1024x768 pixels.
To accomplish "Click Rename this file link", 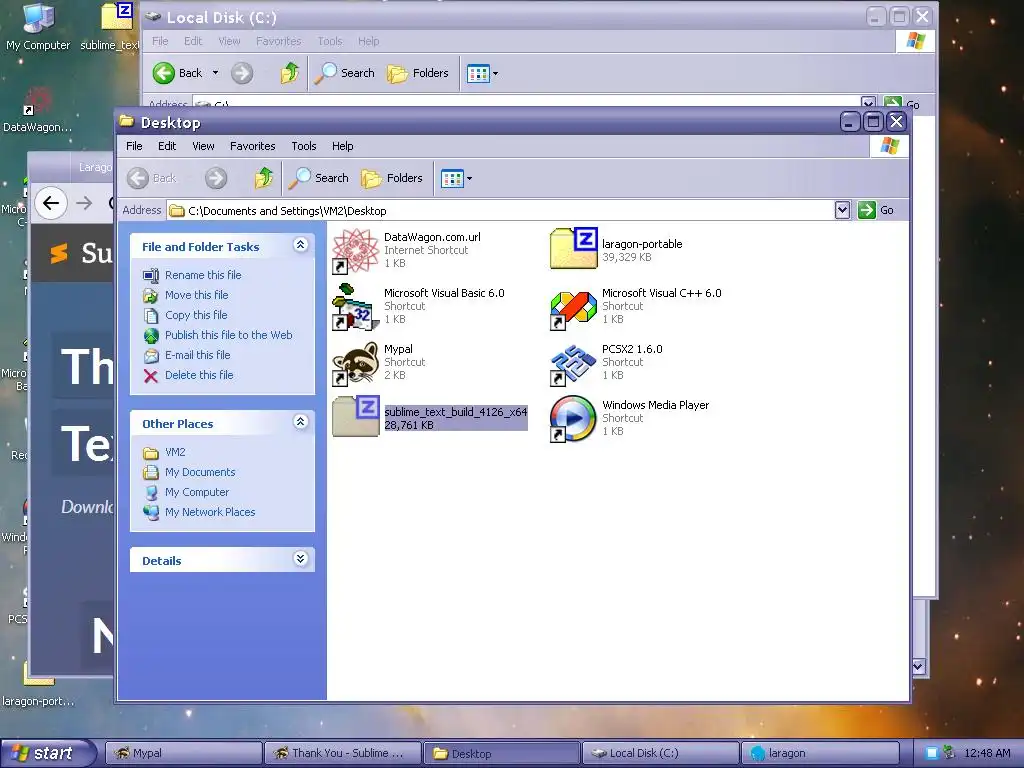I will (203, 275).
